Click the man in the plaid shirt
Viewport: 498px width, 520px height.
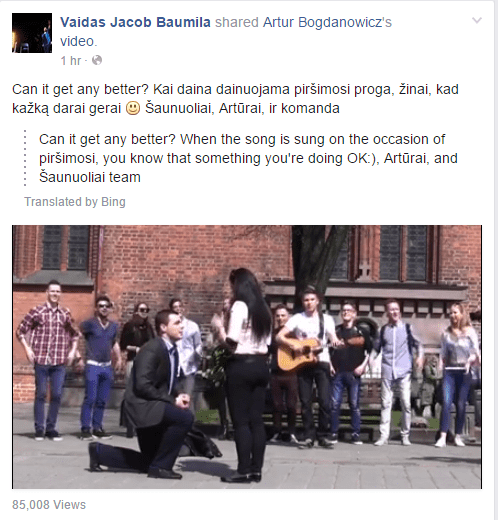click(49, 360)
